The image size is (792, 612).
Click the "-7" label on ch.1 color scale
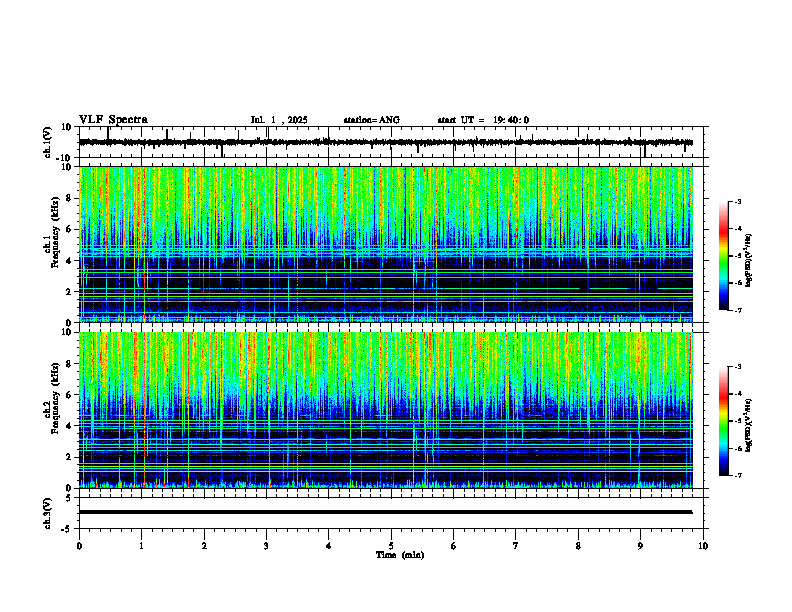738,310
